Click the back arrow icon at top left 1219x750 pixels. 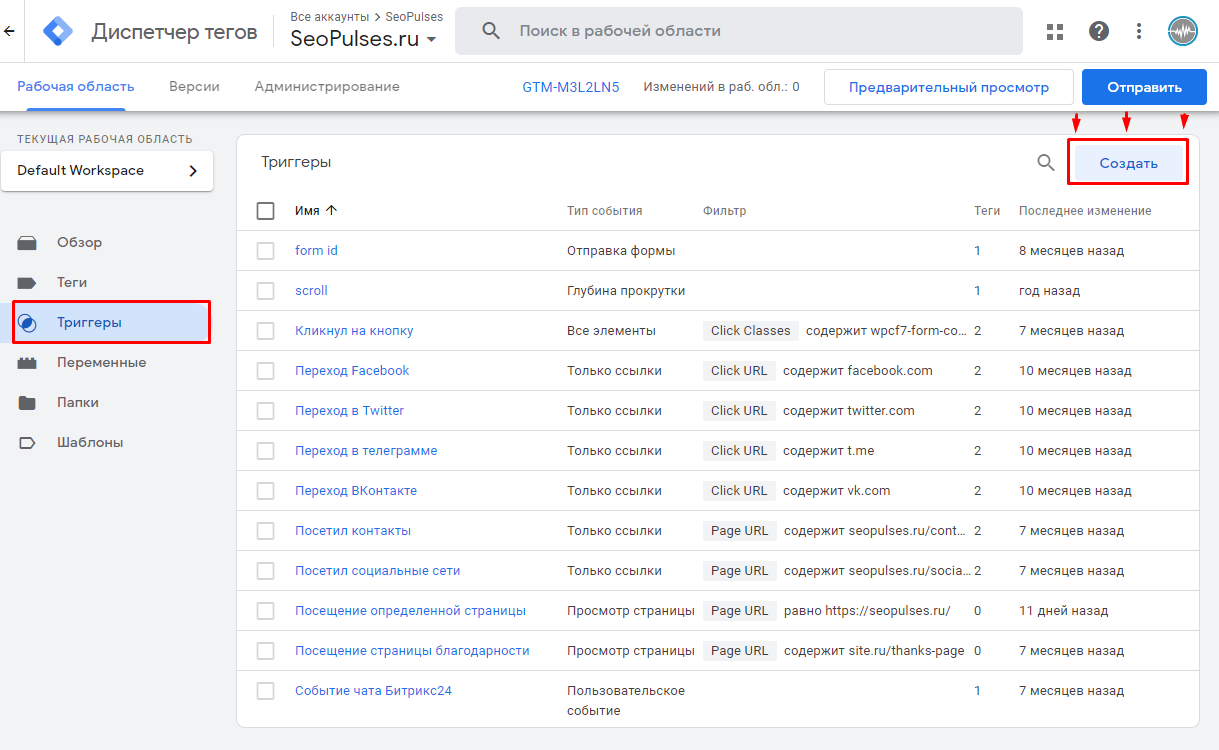pos(10,31)
